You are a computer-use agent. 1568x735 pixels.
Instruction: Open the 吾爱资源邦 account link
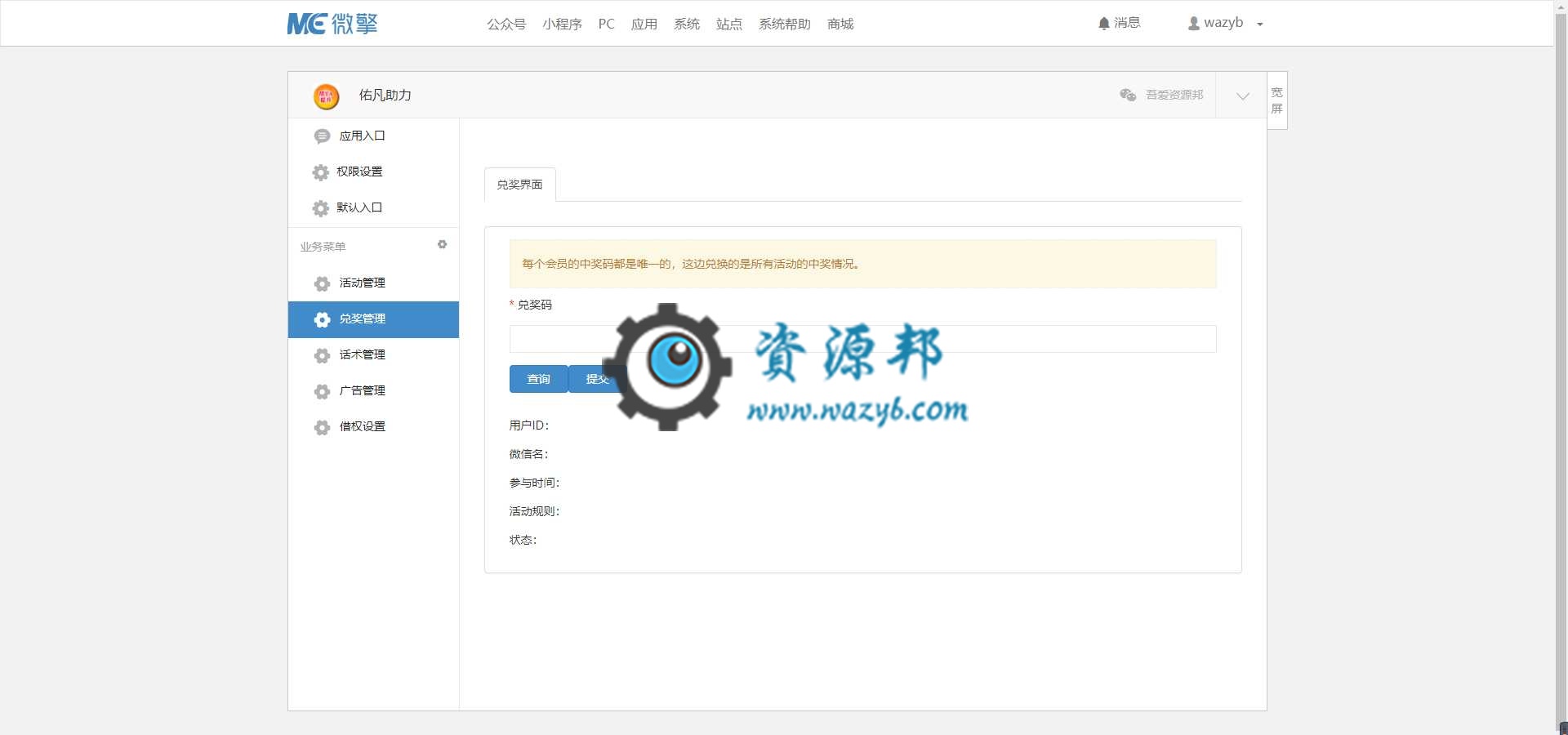(x=1174, y=95)
